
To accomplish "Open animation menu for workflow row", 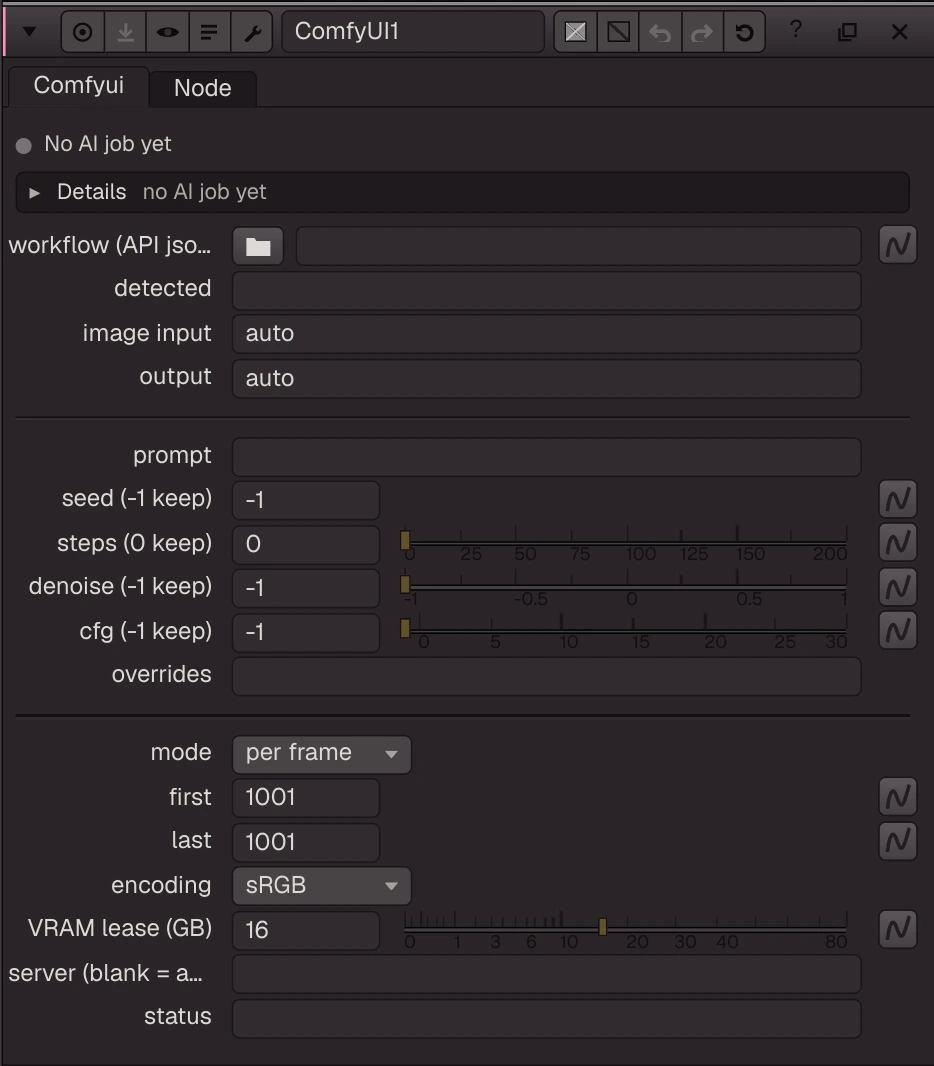I will (897, 245).
